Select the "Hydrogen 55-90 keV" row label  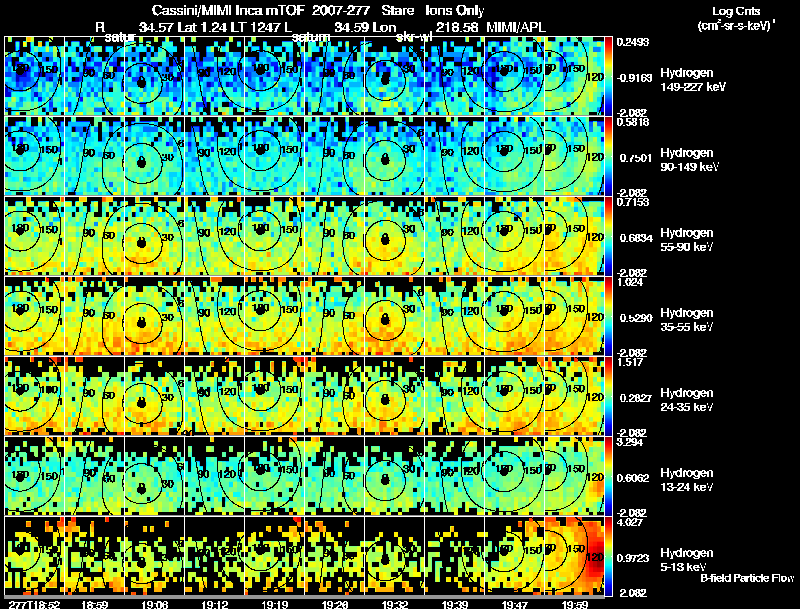[686, 240]
